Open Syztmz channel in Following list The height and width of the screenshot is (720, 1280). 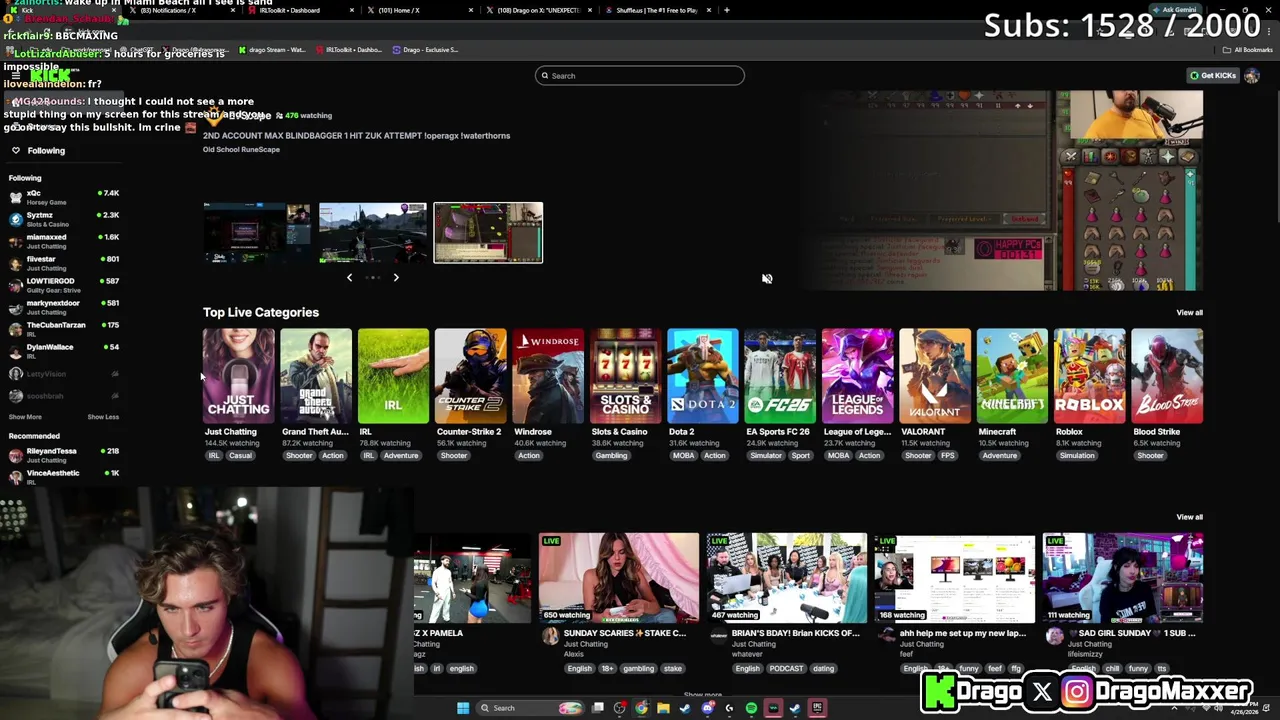point(62,219)
